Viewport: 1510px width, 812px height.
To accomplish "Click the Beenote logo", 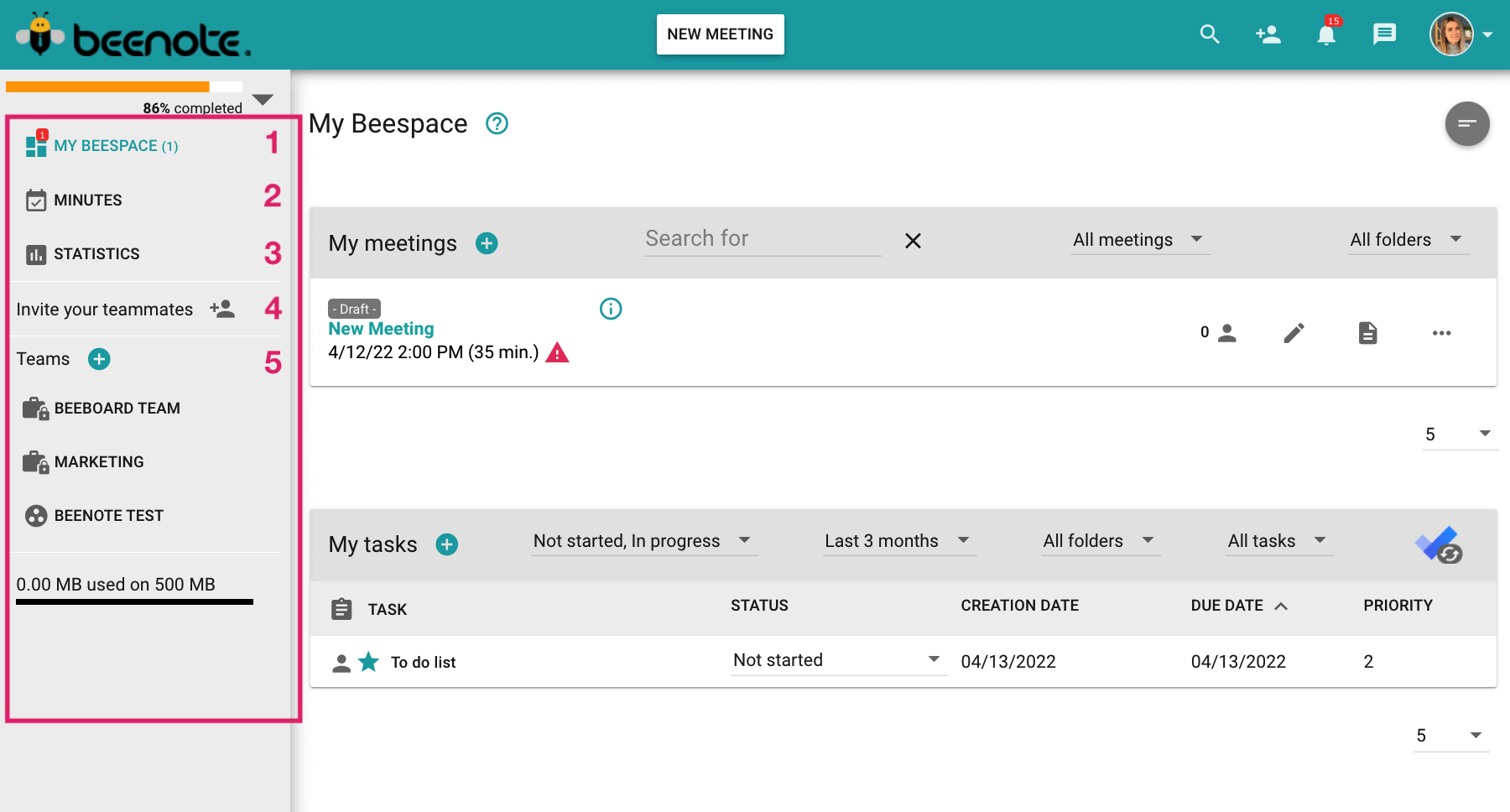I will click(x=133, y=35).
